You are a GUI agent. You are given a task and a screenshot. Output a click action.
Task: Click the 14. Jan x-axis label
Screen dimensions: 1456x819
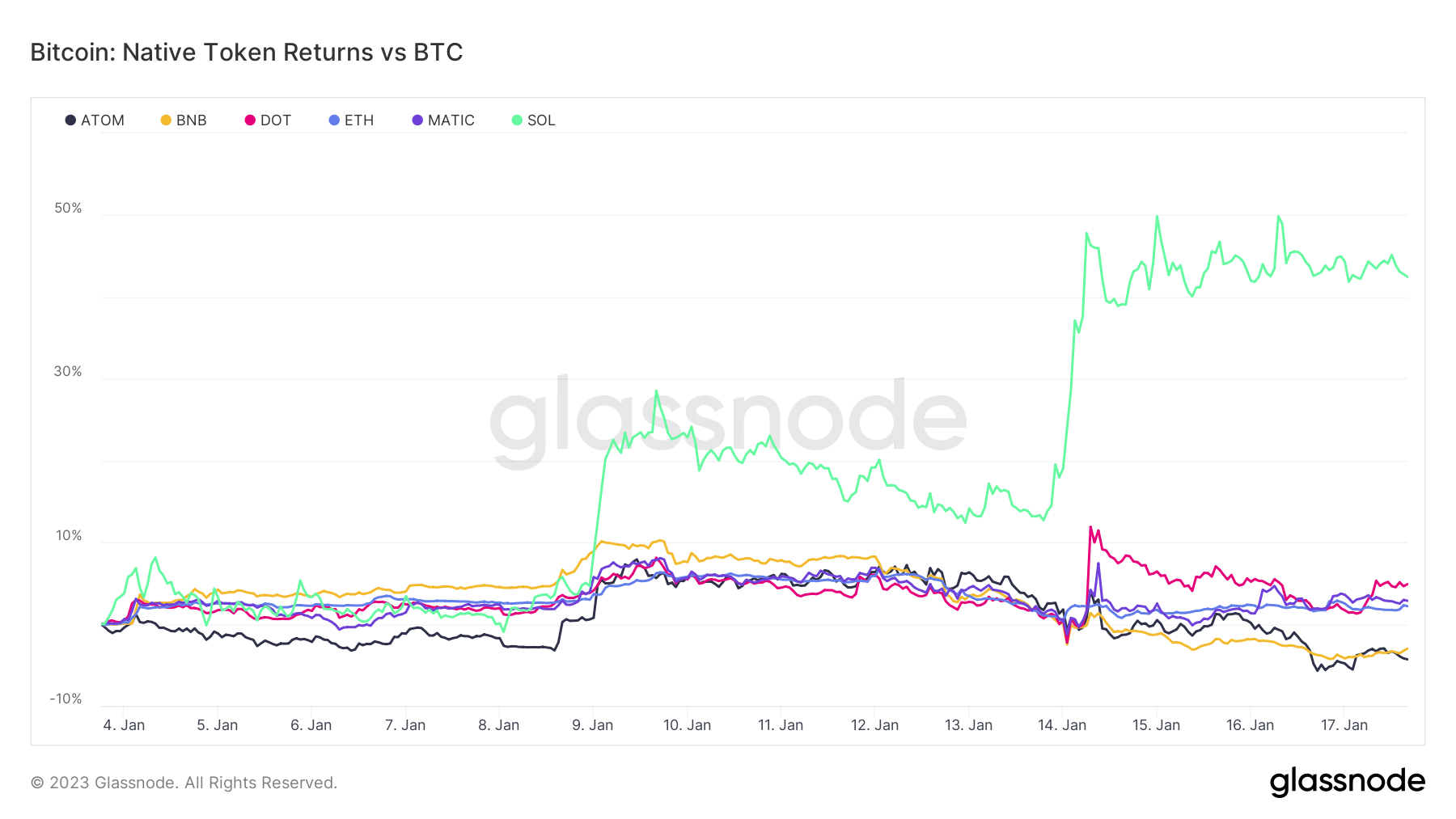click(x=1062, y=725)
